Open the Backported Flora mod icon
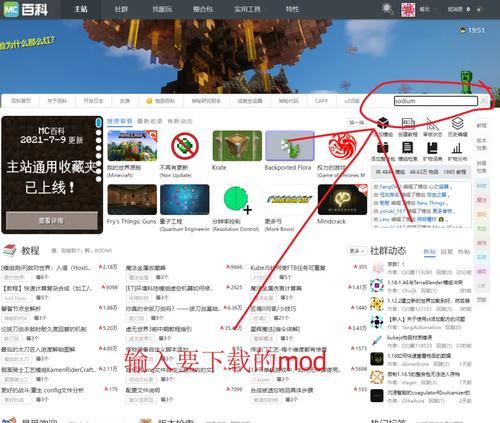The height and width of the screenshot is (423, 500). (x=290, y=146)
